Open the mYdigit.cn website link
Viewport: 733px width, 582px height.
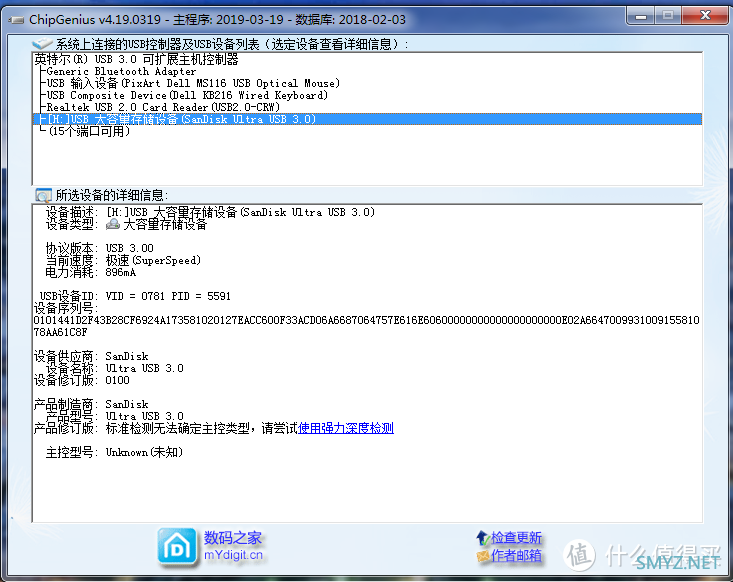click(x=233, y=555)
